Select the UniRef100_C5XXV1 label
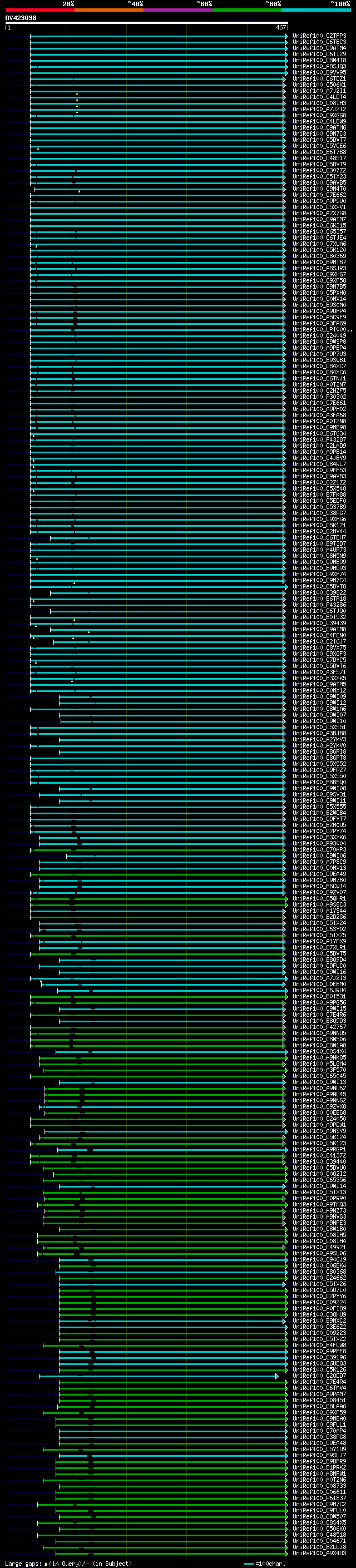The height and width of the screenshot is (1568, 356). (x=319, y=207)
